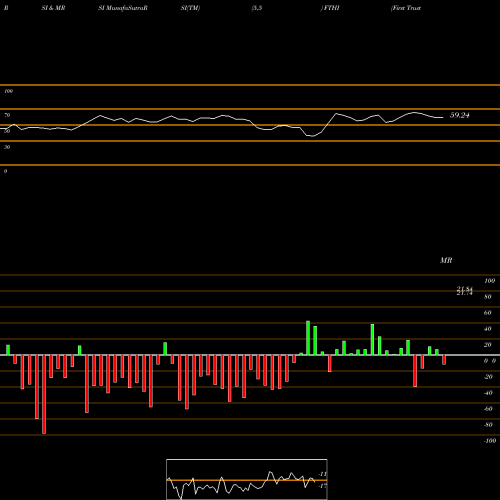Click the 80 label on MR axis
The width and height of the screenshot is (500, 500).
pos(488,297)
